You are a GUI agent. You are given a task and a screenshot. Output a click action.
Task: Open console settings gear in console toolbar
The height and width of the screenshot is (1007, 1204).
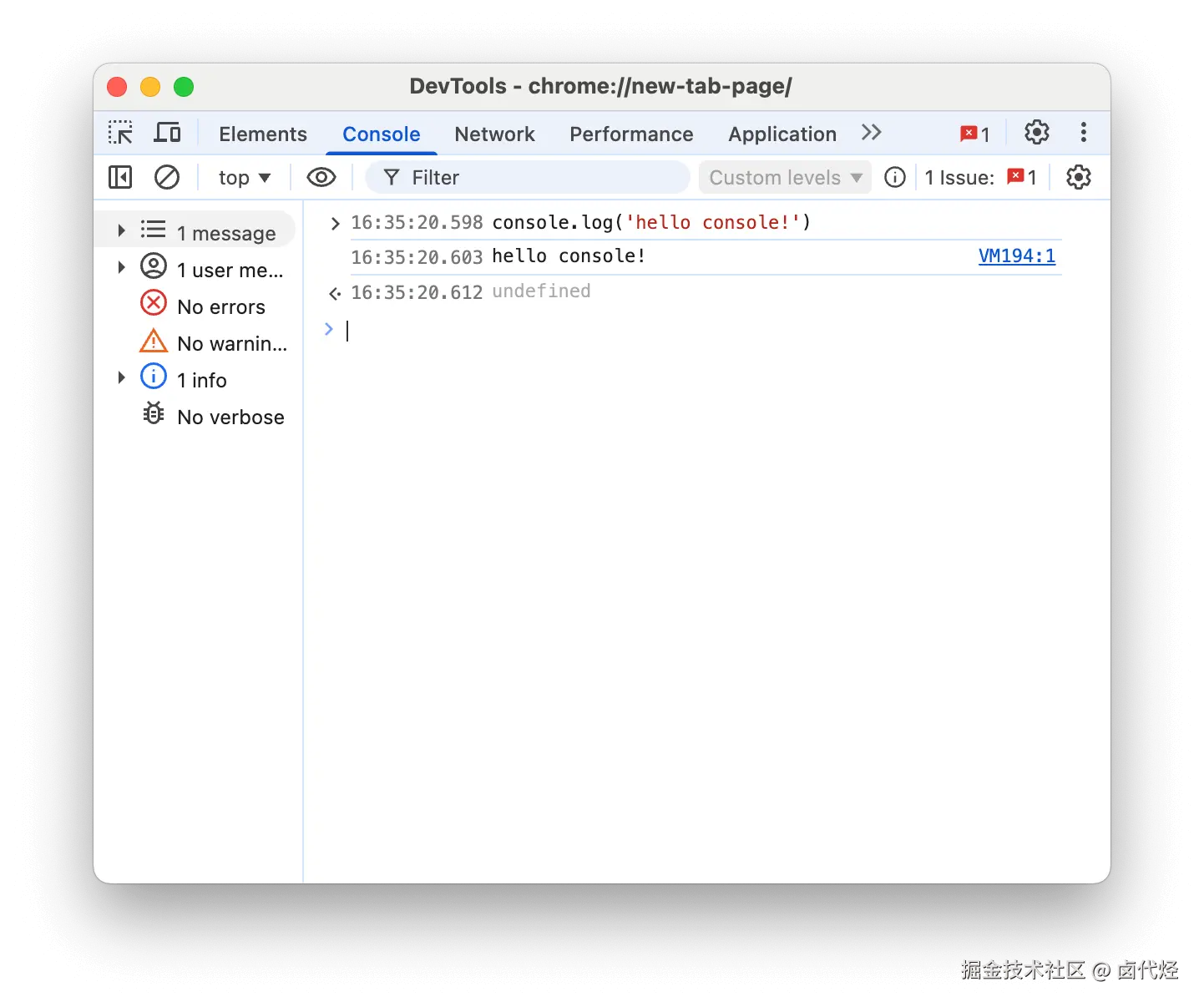[x=1079, y=177]
